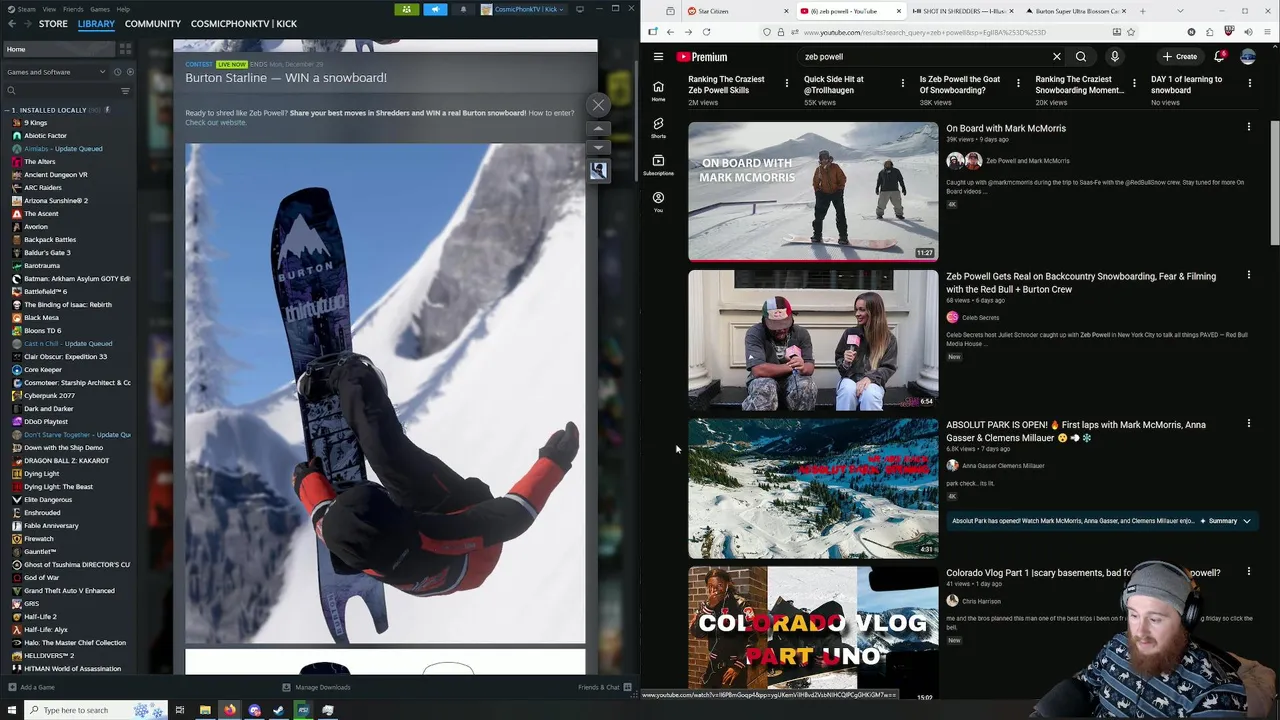The image size is (1280, 720).
Task: Switch to Steam COMMUNITY tab
Action: [153, 24]
